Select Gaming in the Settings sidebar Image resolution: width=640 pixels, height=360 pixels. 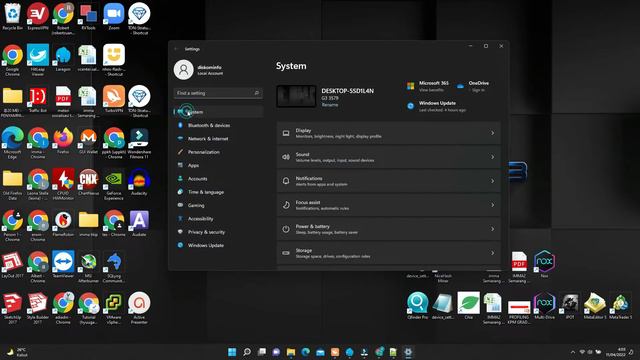219,205
